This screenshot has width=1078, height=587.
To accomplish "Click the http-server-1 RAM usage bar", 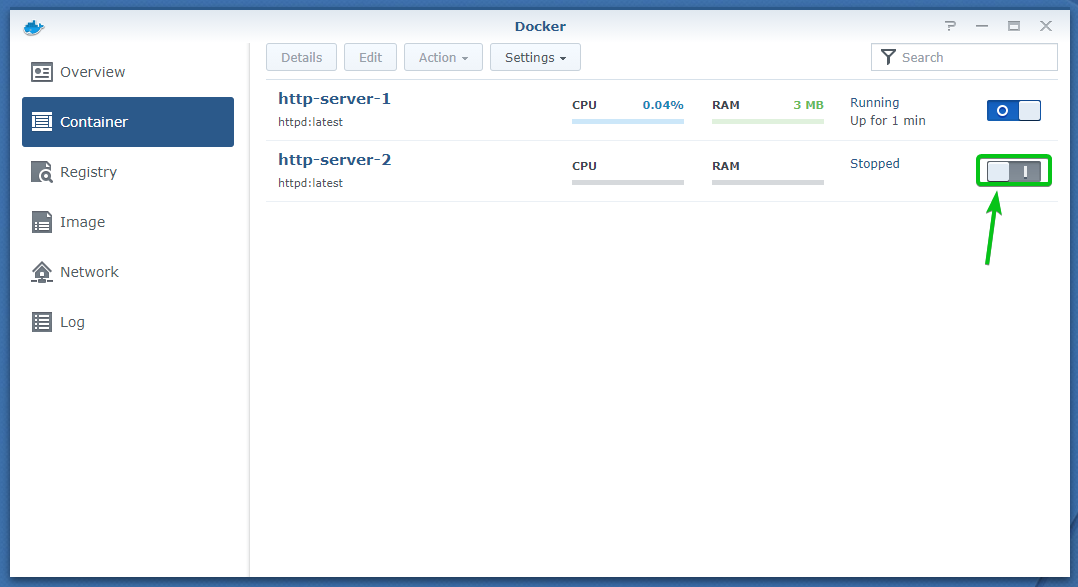I will pos(768,122).
